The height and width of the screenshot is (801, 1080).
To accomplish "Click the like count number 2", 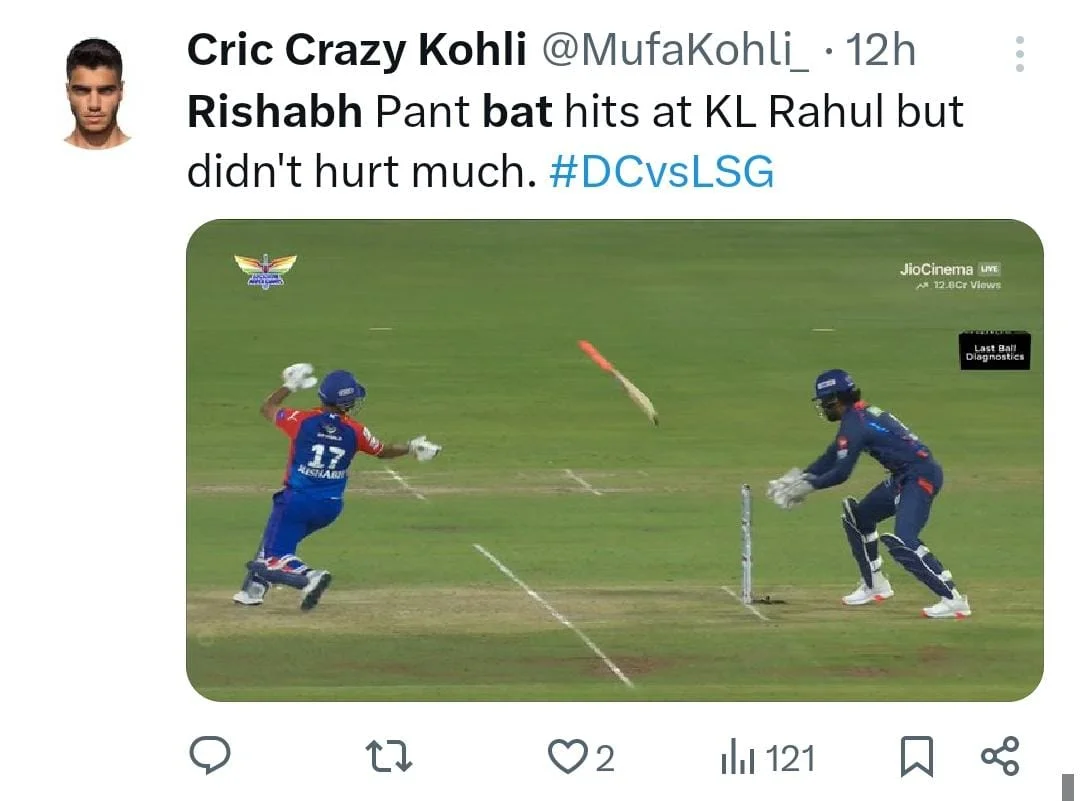I will coord(605,759).
